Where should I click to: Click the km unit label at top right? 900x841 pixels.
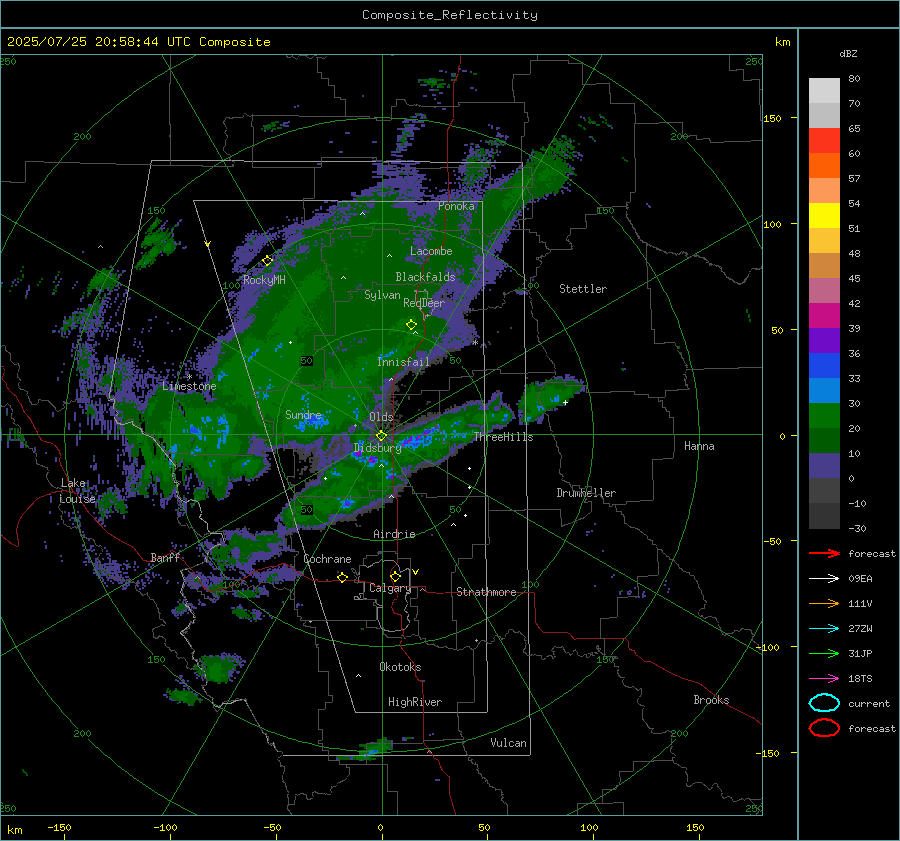(782, 42)
